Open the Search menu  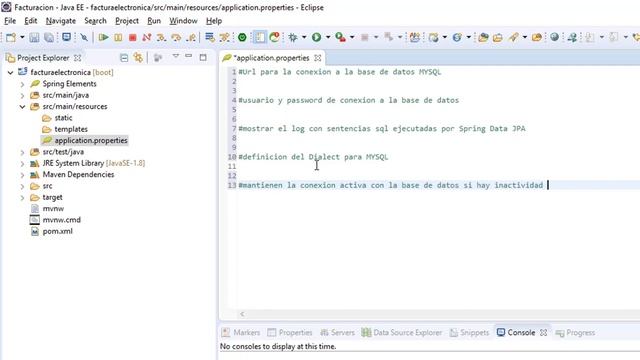[x=95, y=21]
